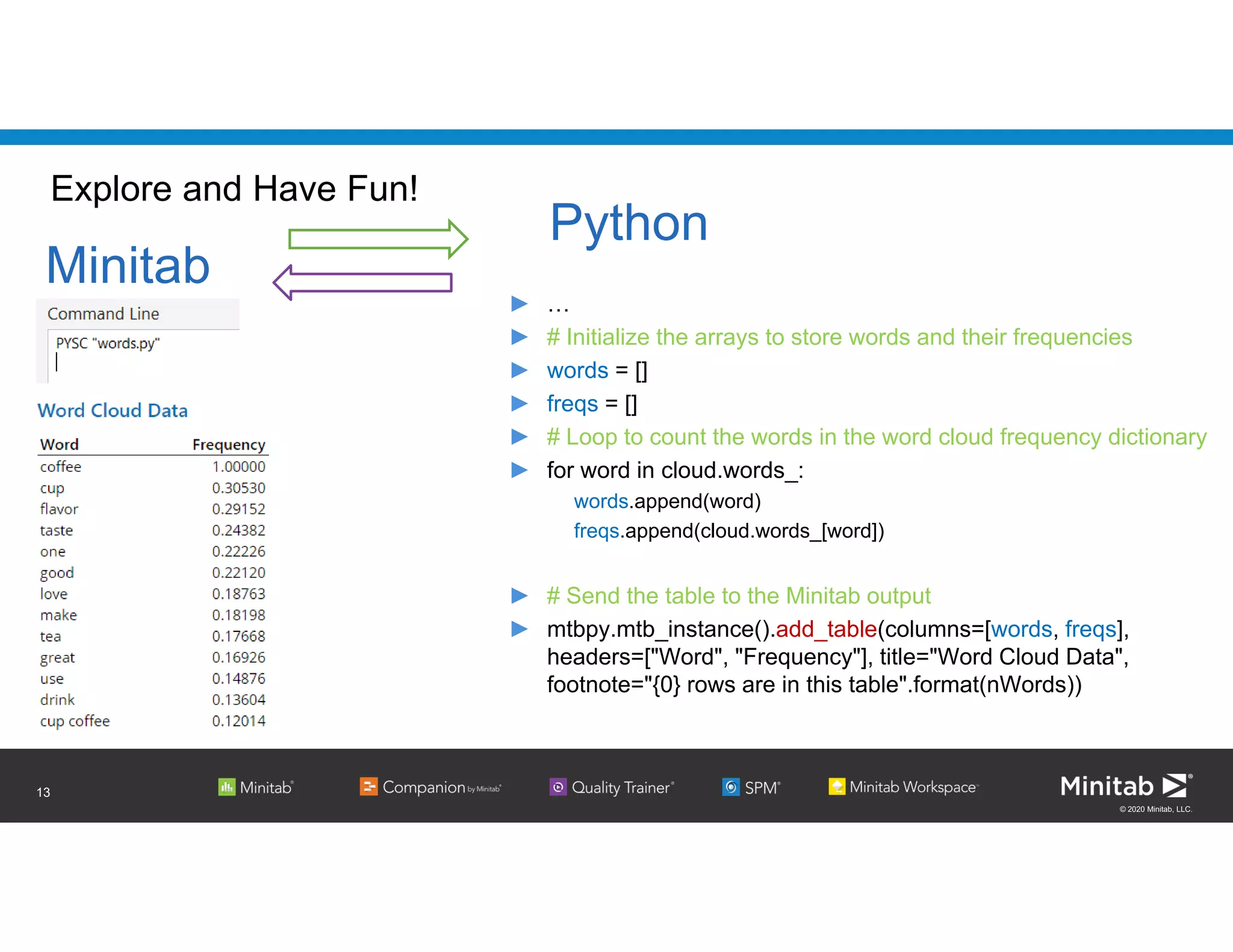The width and height of the screenshot is (1233, 952).
Task: Select the 'great' word cell
Action: [x=57, y=658]
